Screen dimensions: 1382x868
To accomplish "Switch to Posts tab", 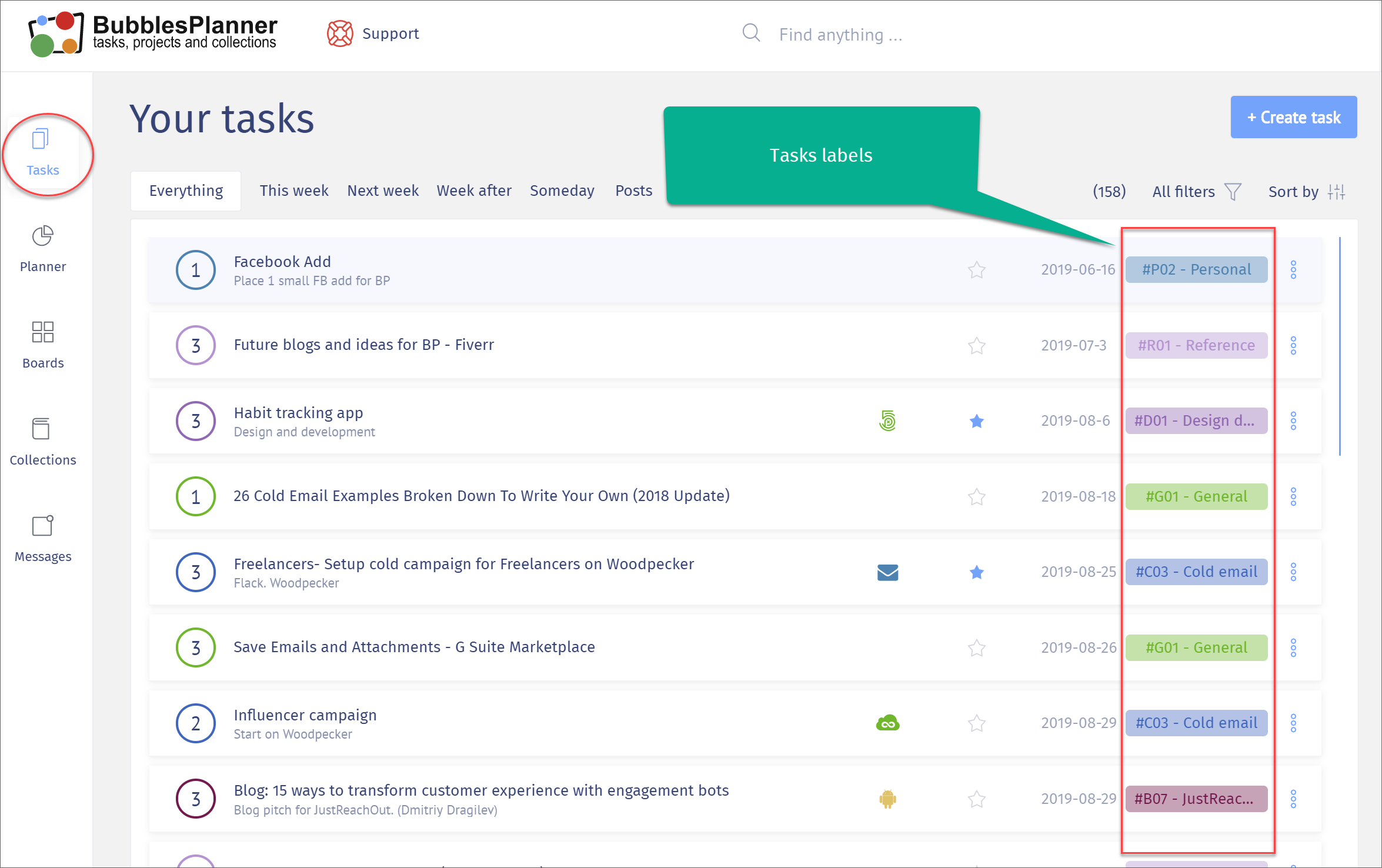I will pyautogui.click(x=634, y=191).
